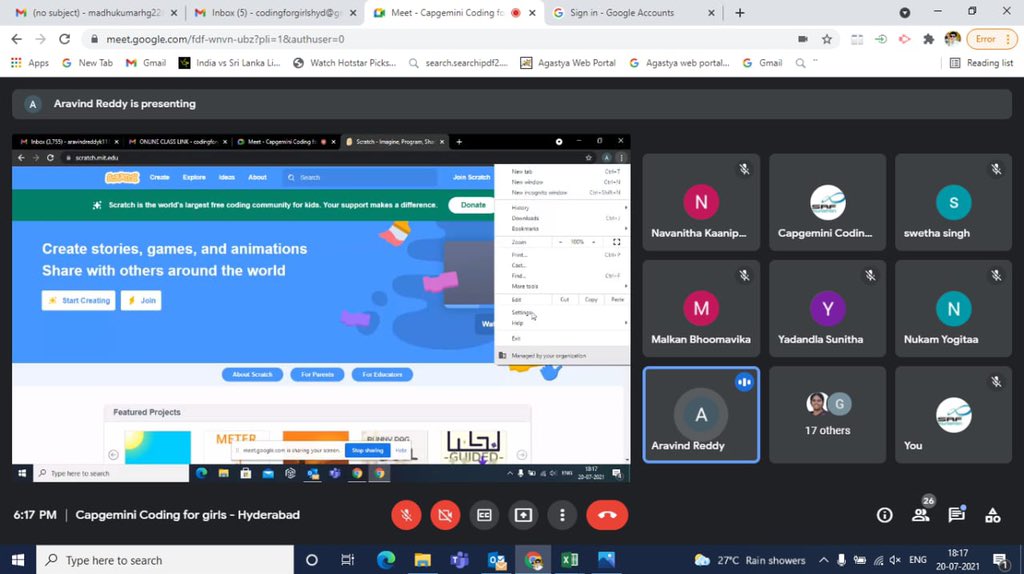The width and height of the screenshot is (1024, 574).
Task: Open Meet more options three-dot menu
Action: coord(562,515)
